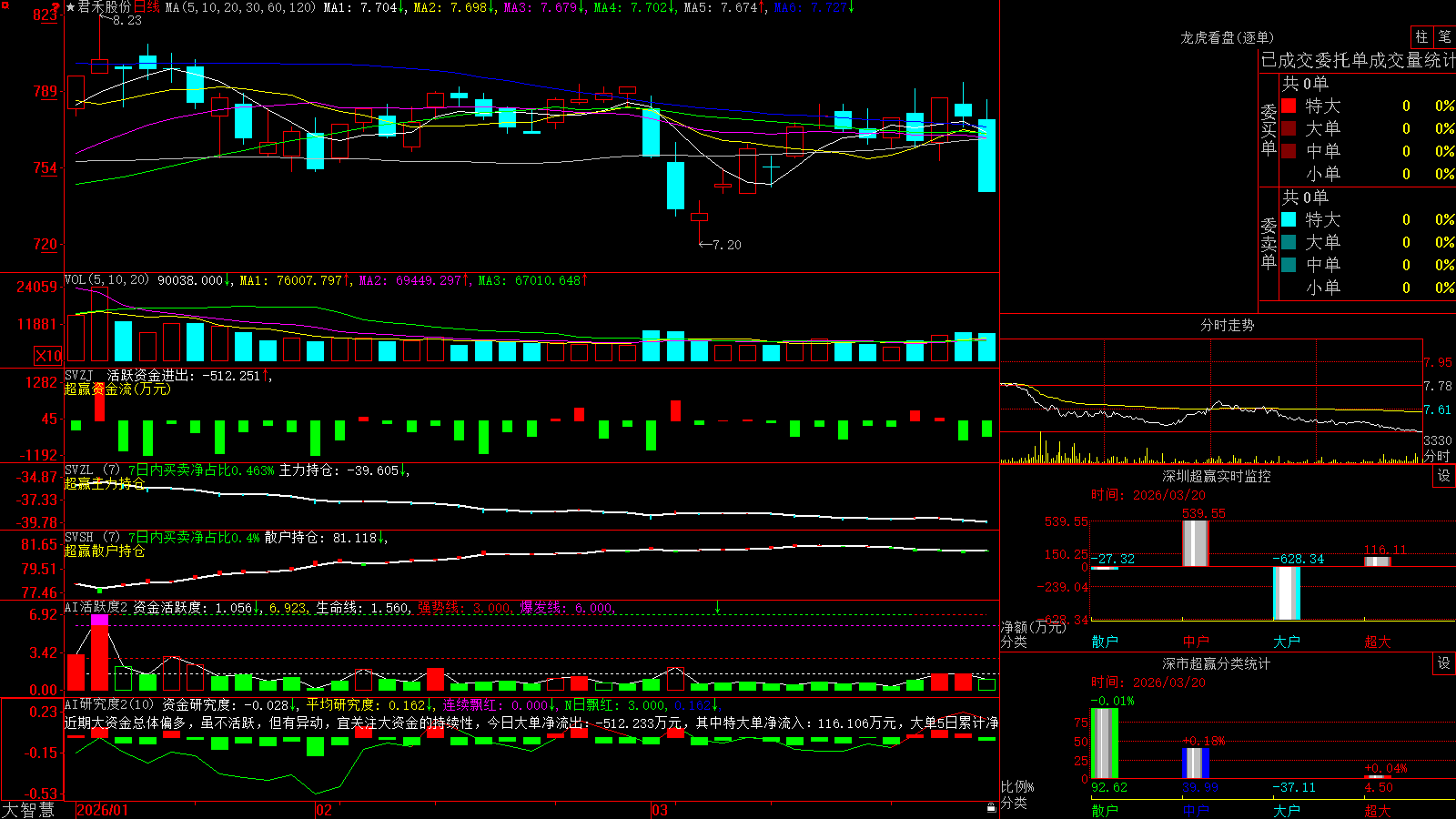Click the dark red 中单 buy-order swatch
Viewport: 1456px width, 819px height.
(1289, 151)
